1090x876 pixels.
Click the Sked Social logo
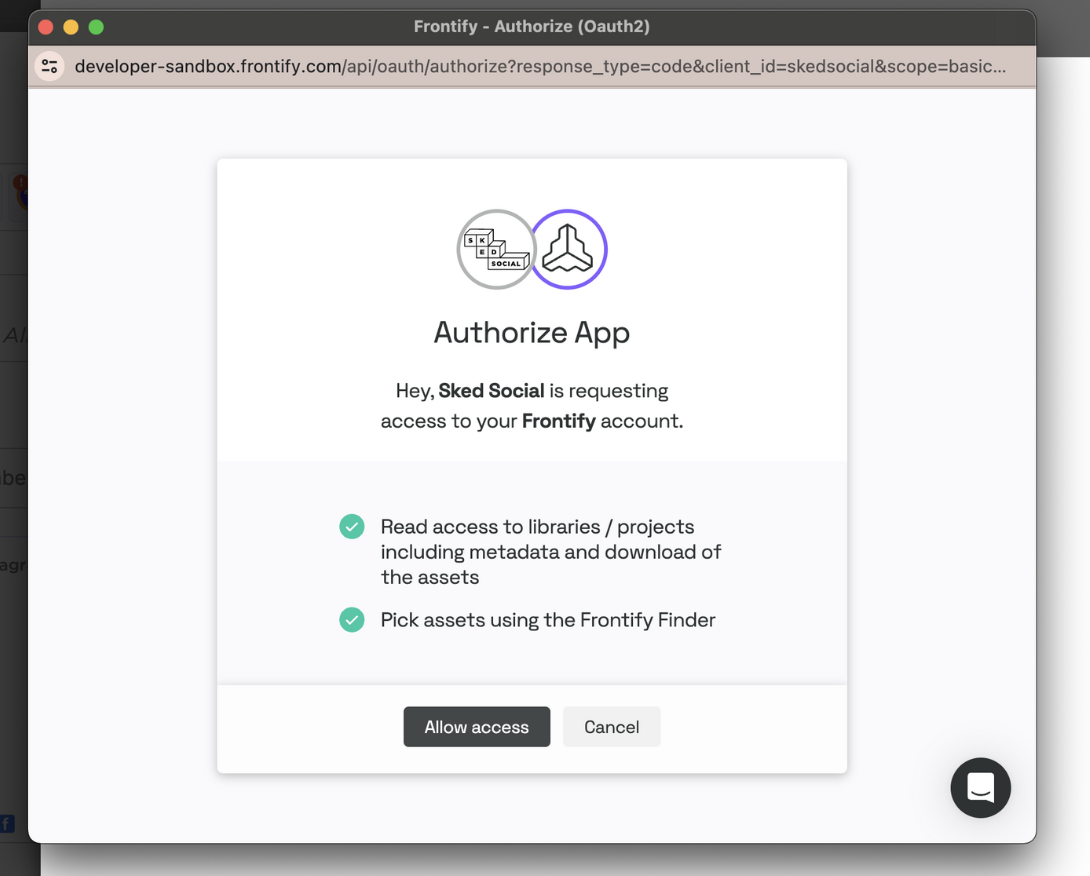(496, 250)
